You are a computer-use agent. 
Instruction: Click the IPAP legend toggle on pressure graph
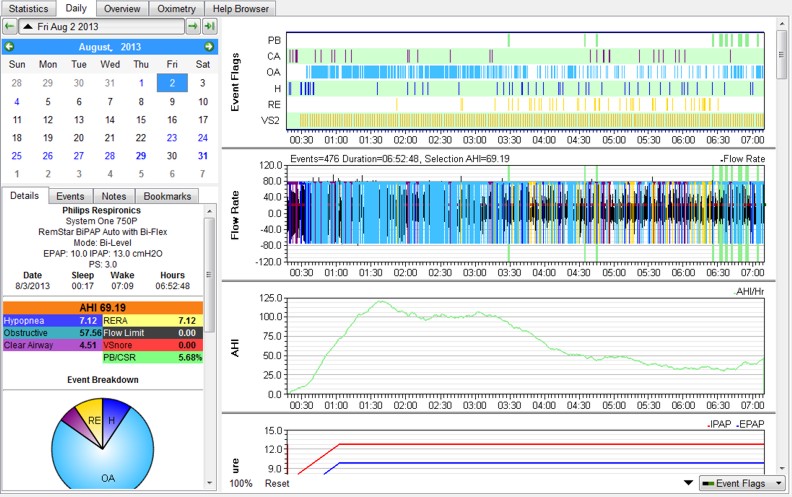(718, 424)
